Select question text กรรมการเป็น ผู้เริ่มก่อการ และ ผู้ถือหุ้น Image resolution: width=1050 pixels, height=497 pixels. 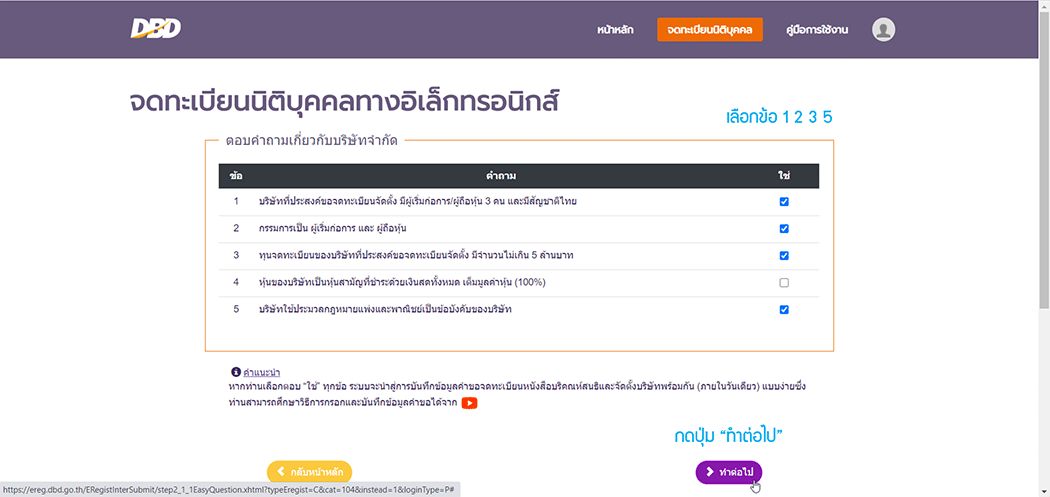(x=333, y=228)
